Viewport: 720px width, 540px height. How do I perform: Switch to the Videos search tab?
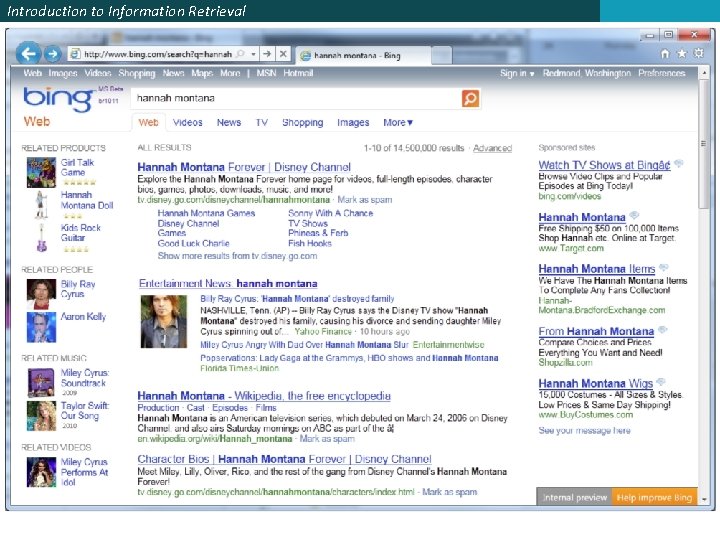187,123
